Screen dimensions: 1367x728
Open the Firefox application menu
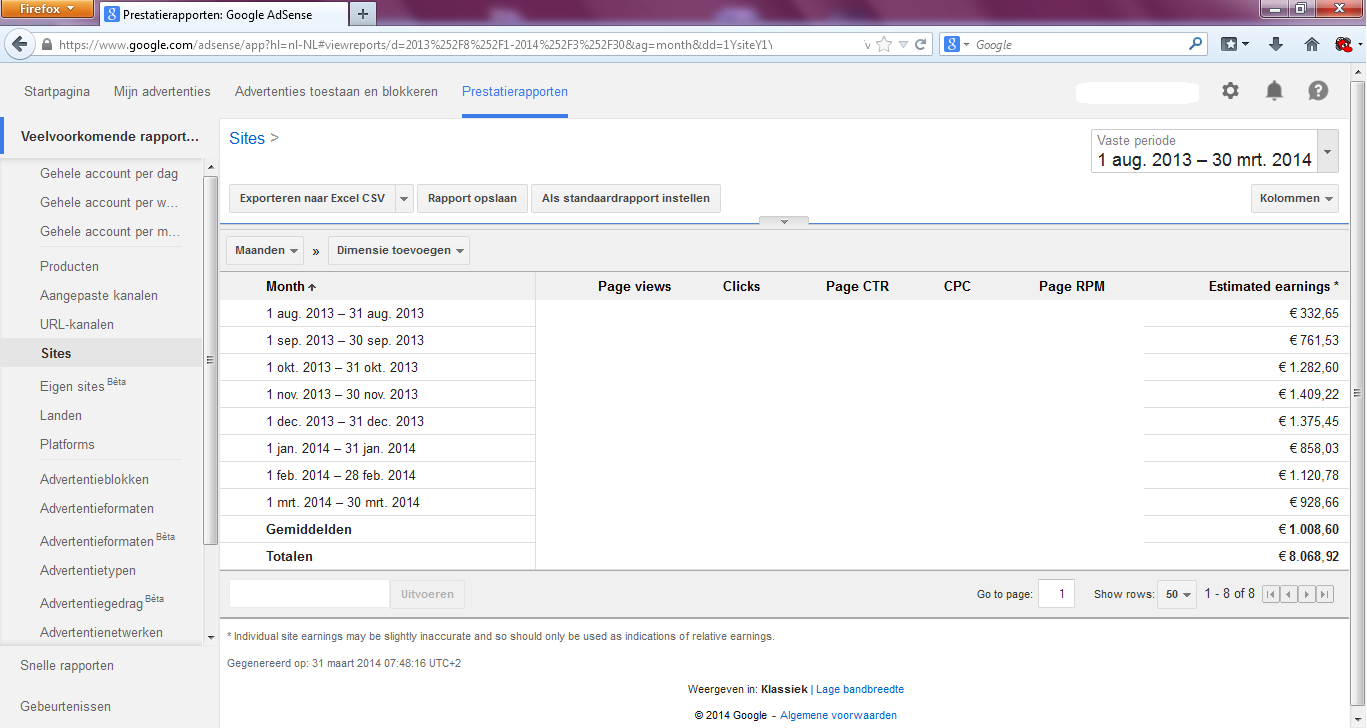click(48, 9)
